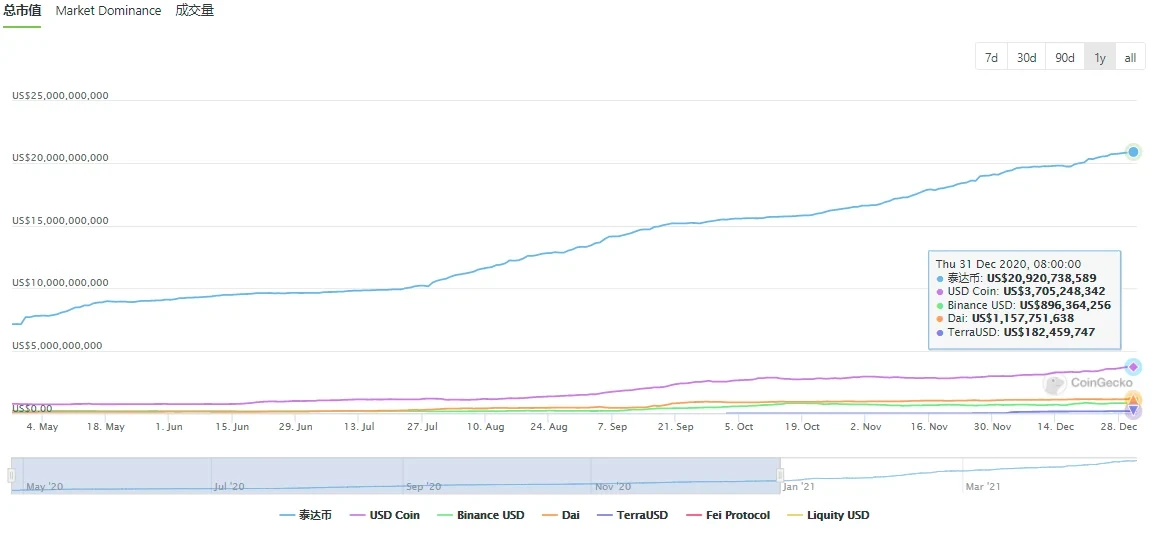Switch to the 成交量 tab
Image resolution: width=1155 pixels, height=533 pixels.
coord(194,11)
